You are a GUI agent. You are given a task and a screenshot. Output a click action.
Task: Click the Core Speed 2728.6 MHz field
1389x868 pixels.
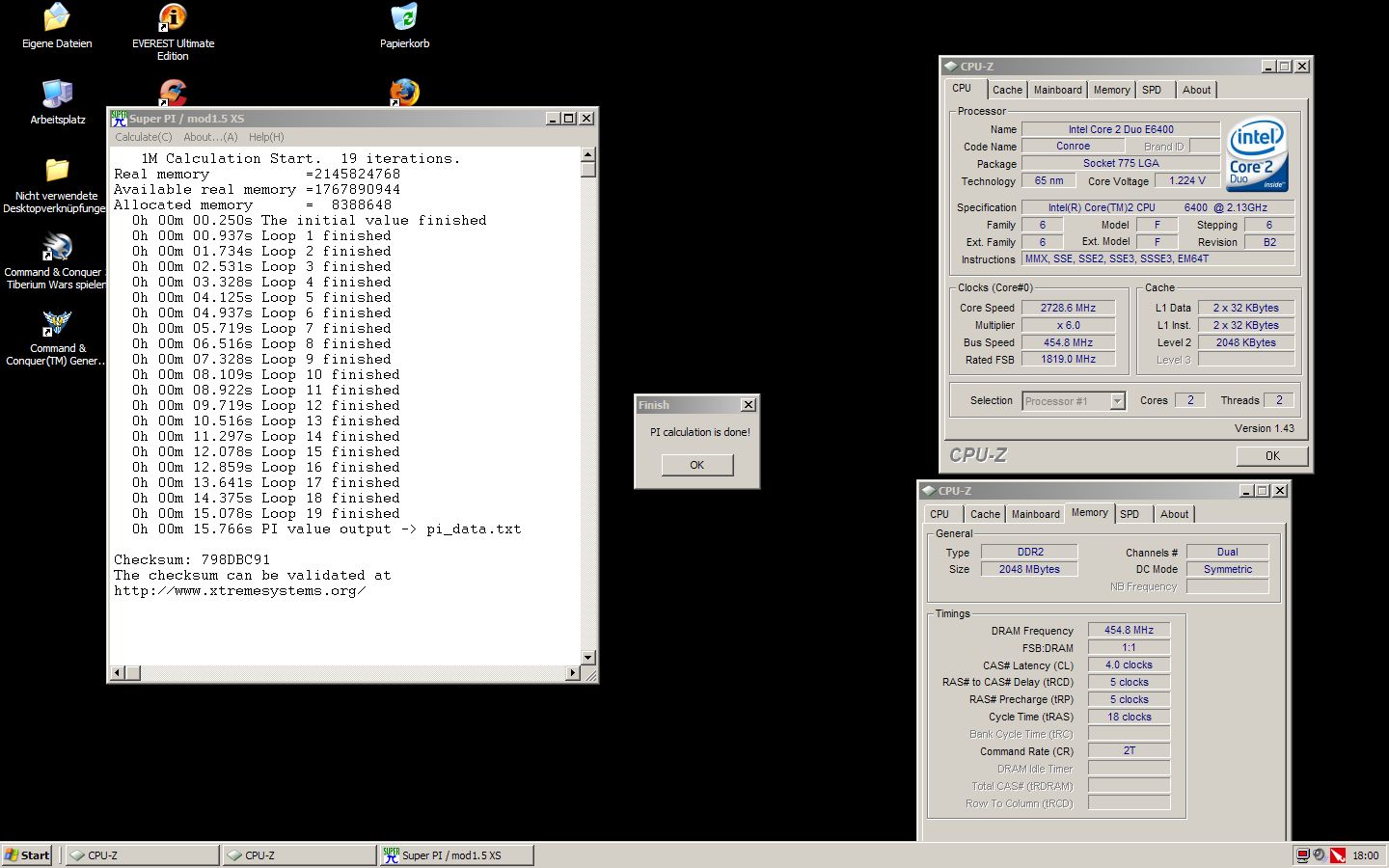tap(1068, 308)
